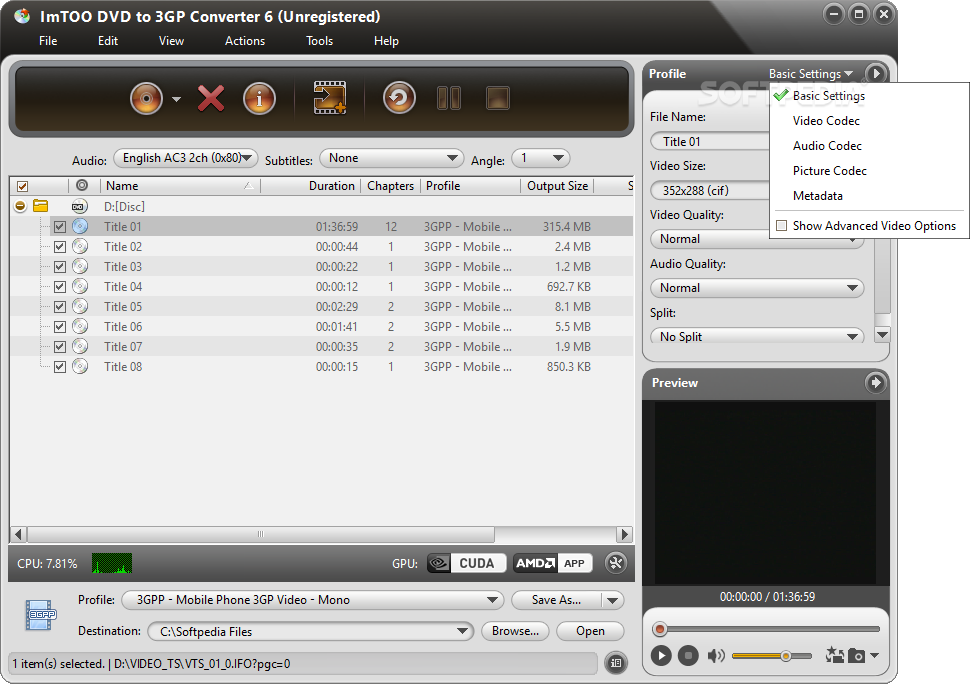
Task: Uncheck the Title 04 checkbox
Action: (60, 287)
